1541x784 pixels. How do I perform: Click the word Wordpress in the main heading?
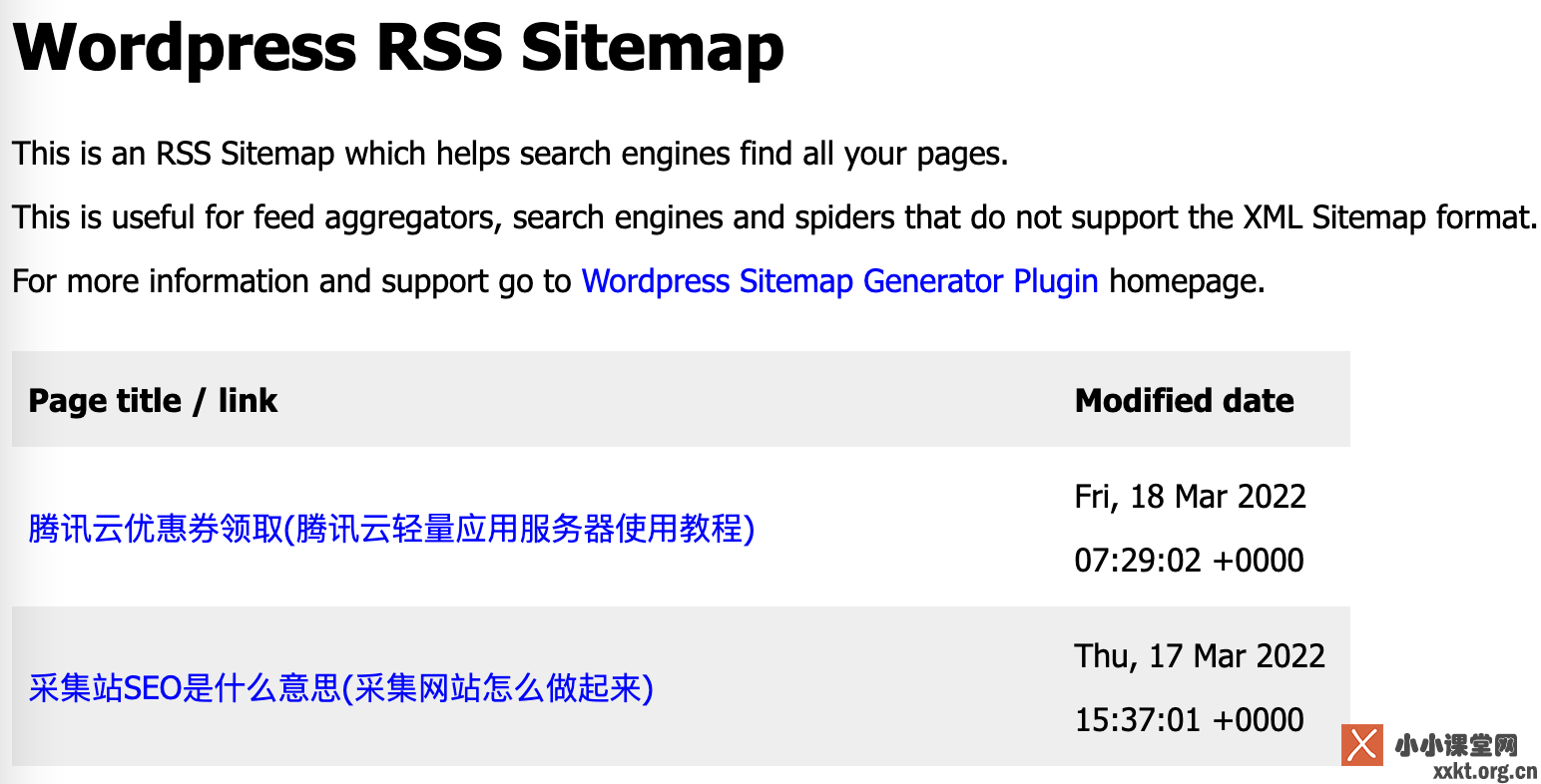click(x=185, y=46)
